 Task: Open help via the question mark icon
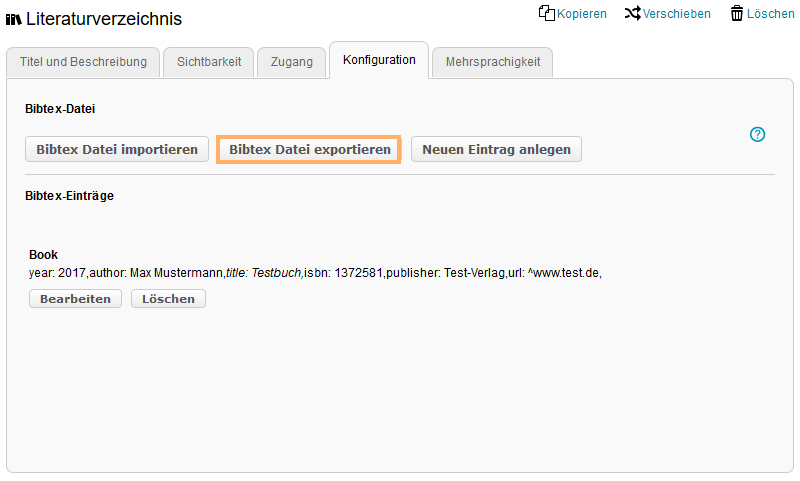[757, 134]
